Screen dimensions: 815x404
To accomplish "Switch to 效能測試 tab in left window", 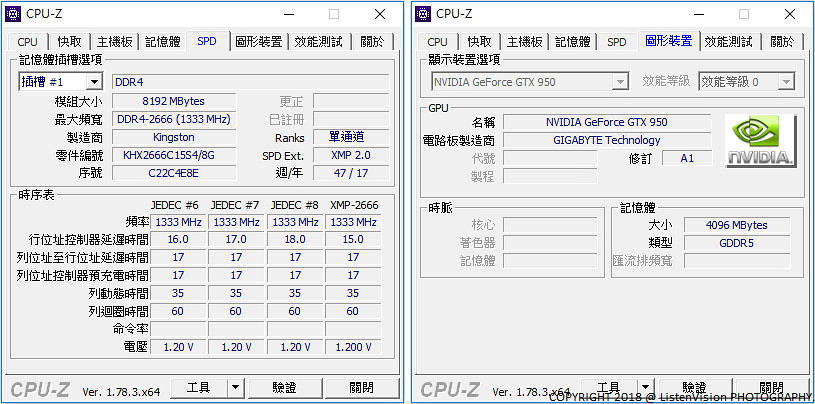I will [x=319, y=42].
